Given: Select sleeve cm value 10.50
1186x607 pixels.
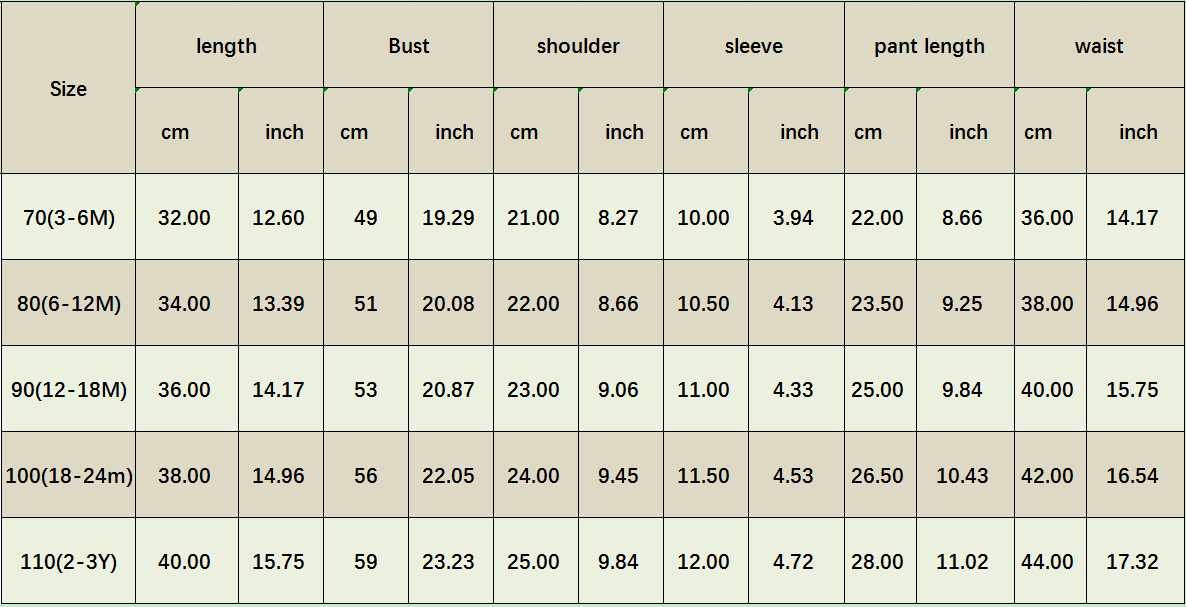Looking at the screenshot, I should [x=703, y=303].
